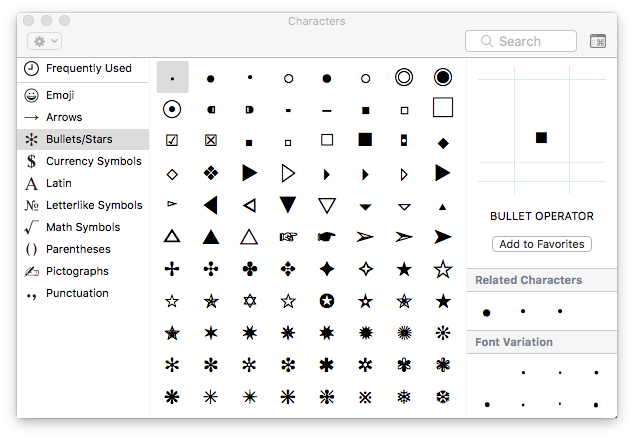
Task: Click Add to Favorites button
Action: pos(542,244)
